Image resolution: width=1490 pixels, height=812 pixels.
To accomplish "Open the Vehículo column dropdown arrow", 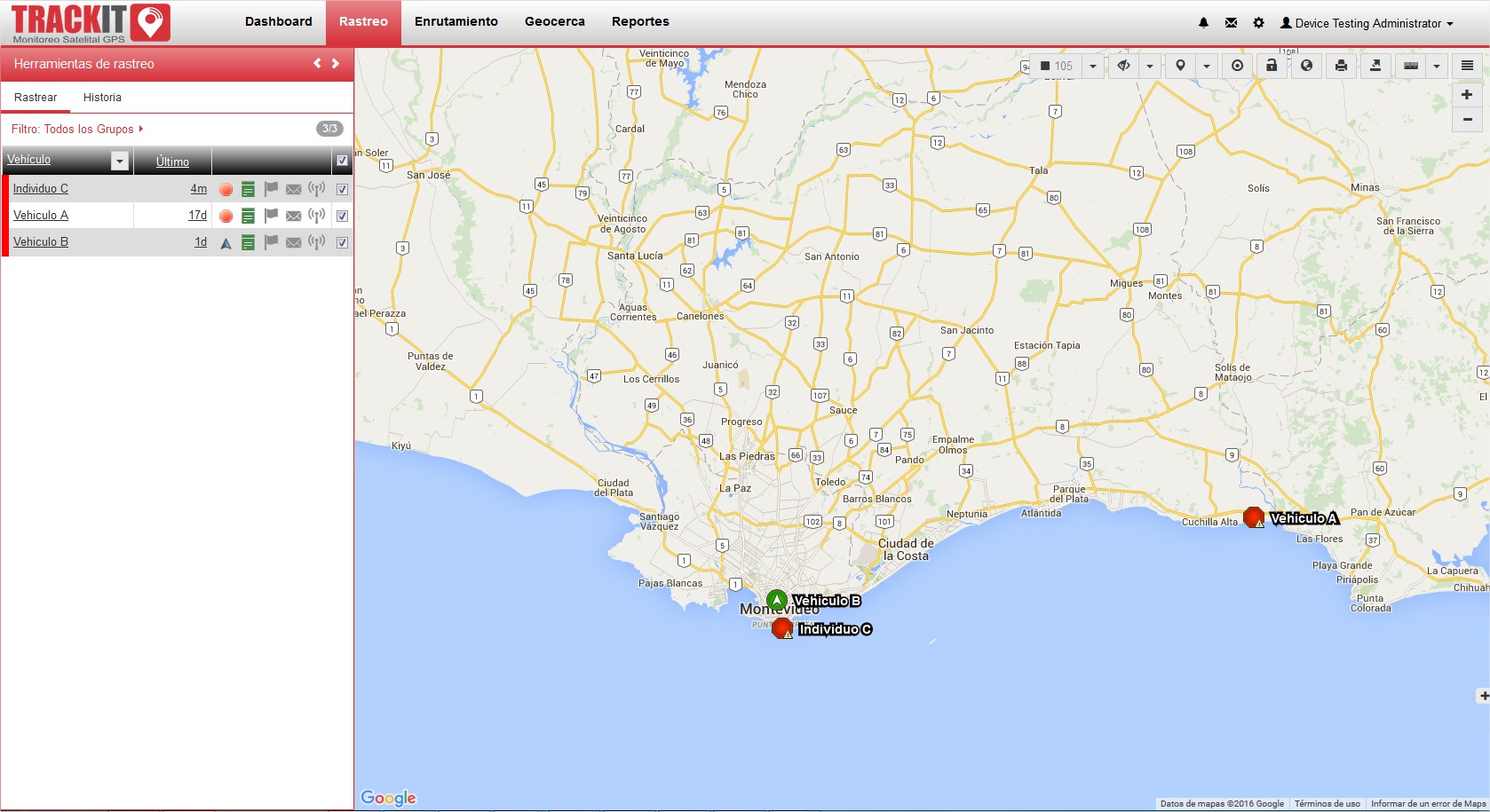I will [120, 161].
